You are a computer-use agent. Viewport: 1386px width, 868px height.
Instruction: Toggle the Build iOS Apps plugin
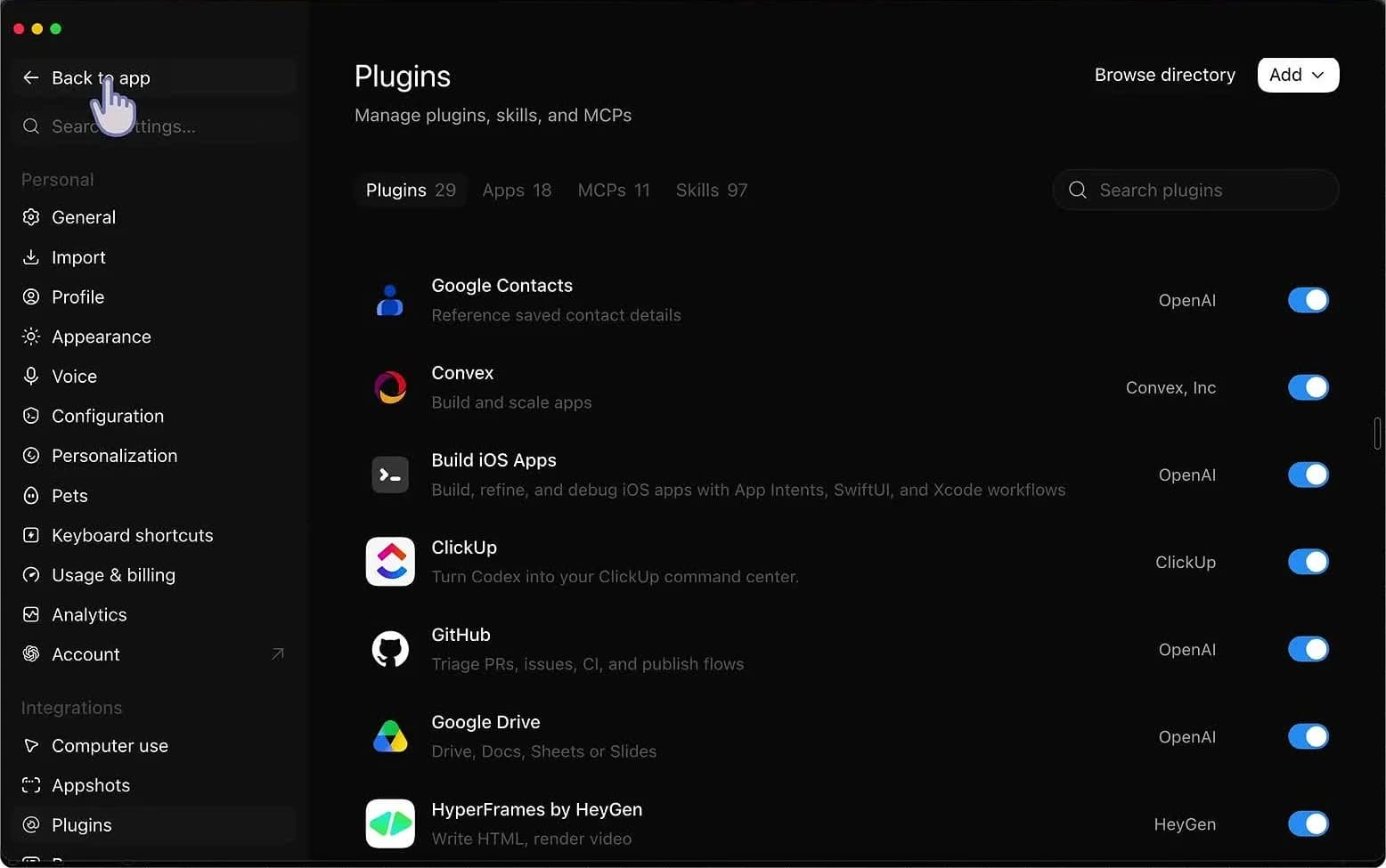click(1309, 475)
